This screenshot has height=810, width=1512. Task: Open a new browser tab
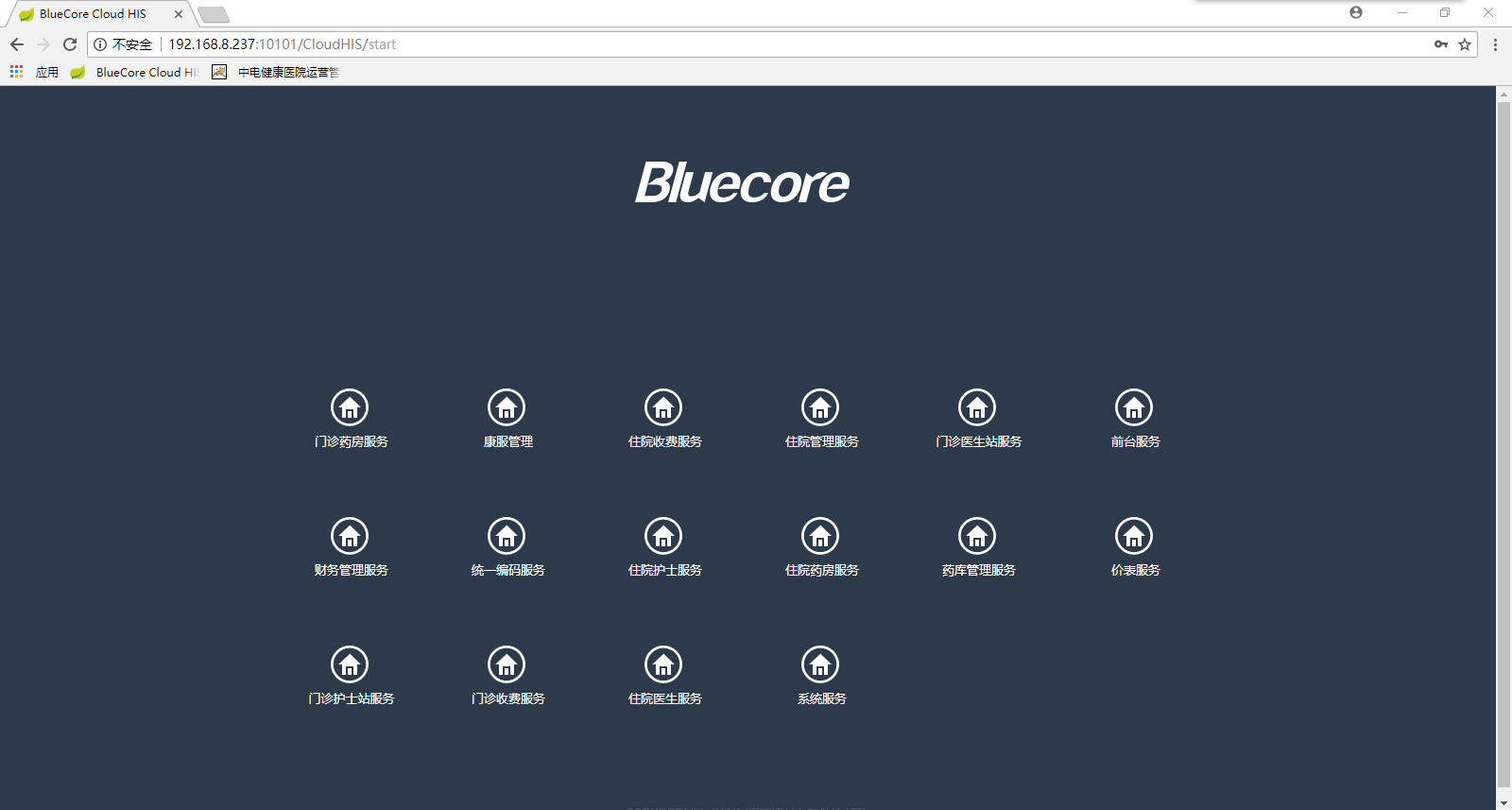tap(214, 14)
